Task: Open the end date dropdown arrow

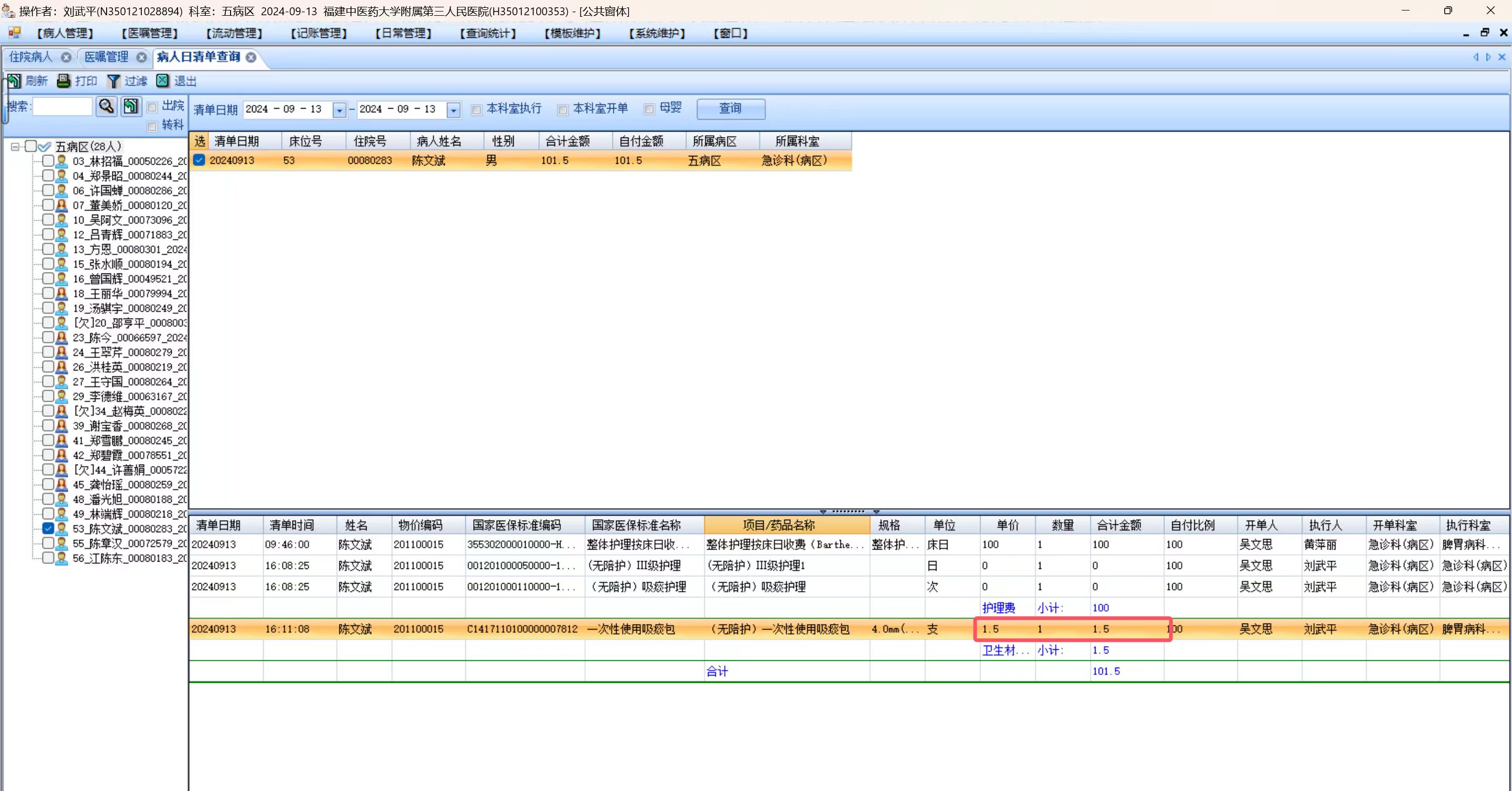Action: [x=453, y=110]
